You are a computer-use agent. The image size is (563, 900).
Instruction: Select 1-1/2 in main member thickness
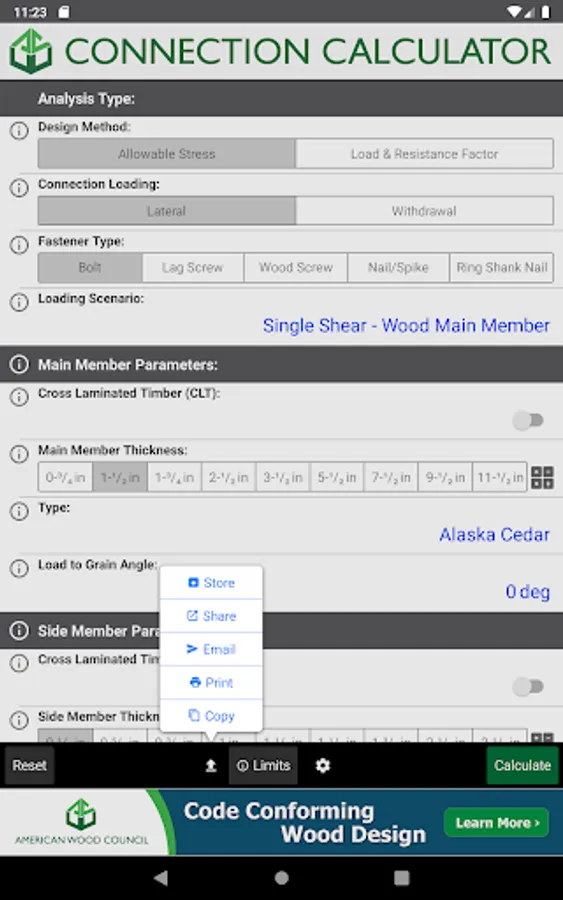point(120,477)
